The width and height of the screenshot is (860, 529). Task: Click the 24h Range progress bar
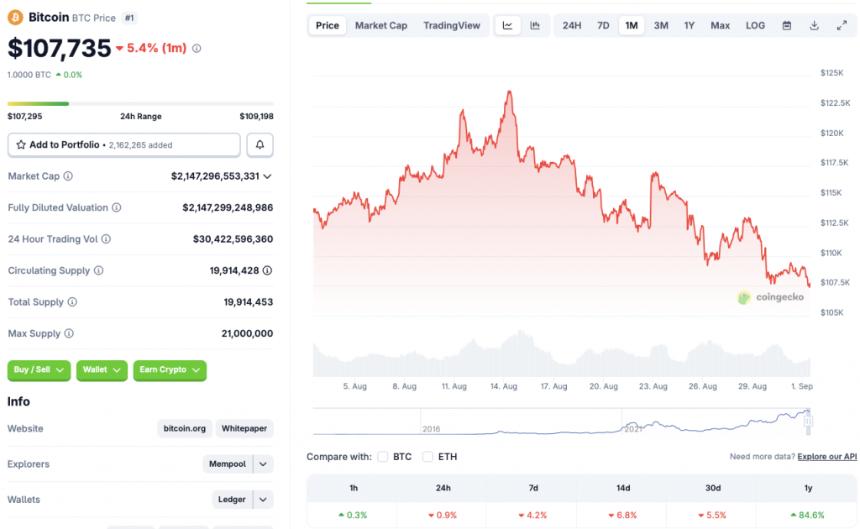click(140, 103)
